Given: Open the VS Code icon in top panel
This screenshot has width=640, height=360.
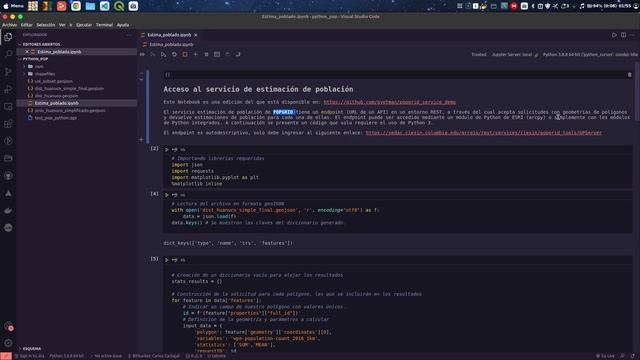Looking at the screenshot, I should [x=104, y=6].
